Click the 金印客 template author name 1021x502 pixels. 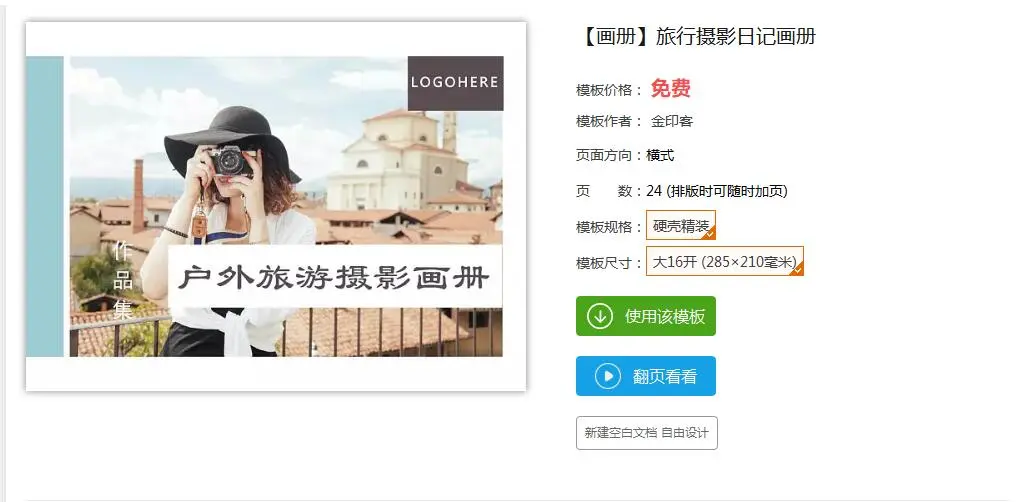tap(672, 121)
